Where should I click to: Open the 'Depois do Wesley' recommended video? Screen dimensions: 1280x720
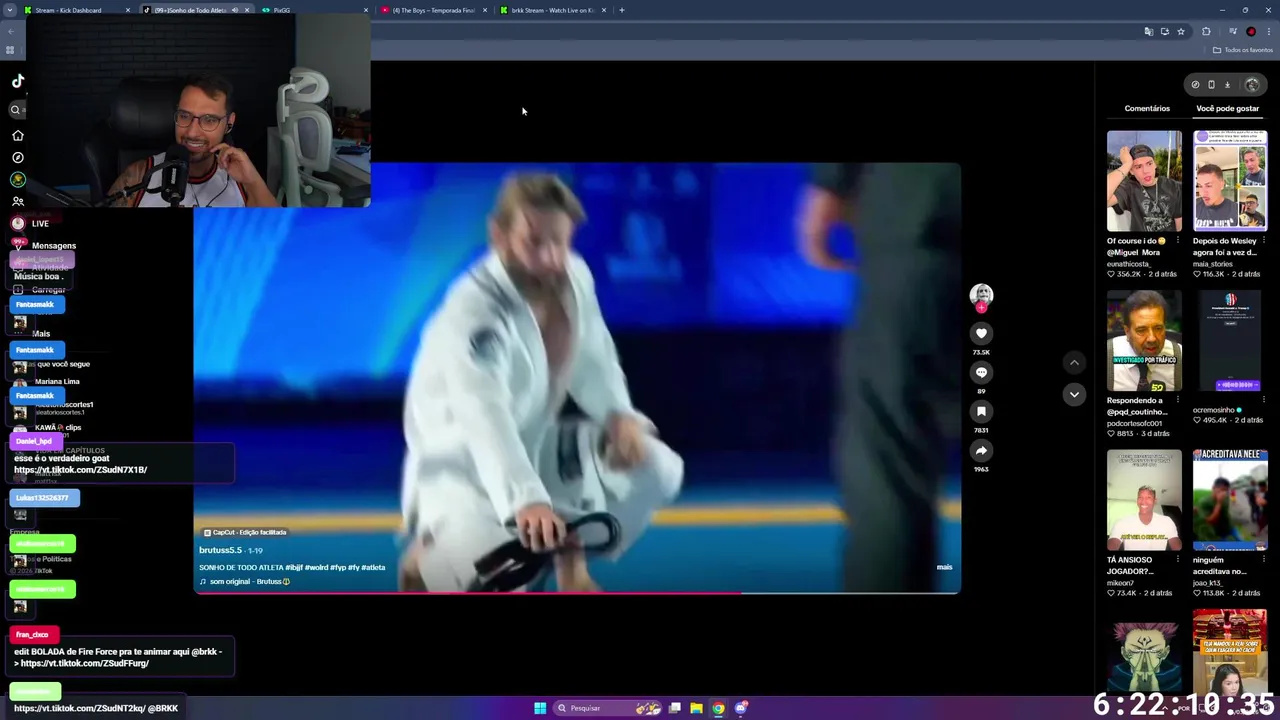click(x=1230, y=181)
